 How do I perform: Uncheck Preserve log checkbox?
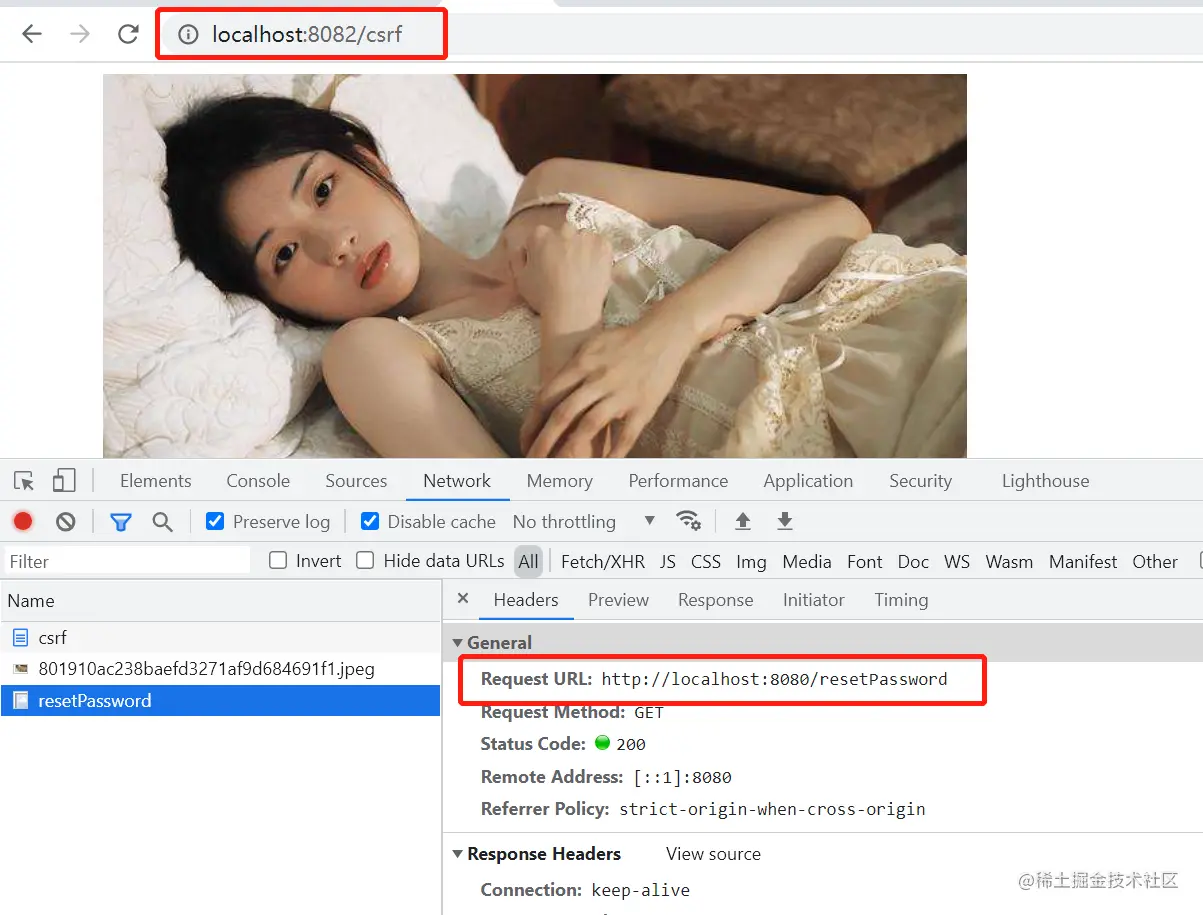pyautogui.click(x=215, y=521)
